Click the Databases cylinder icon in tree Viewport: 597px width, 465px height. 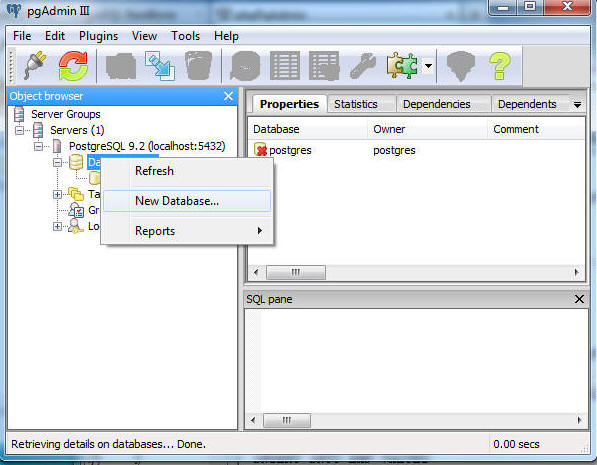[x=76, y=162]
